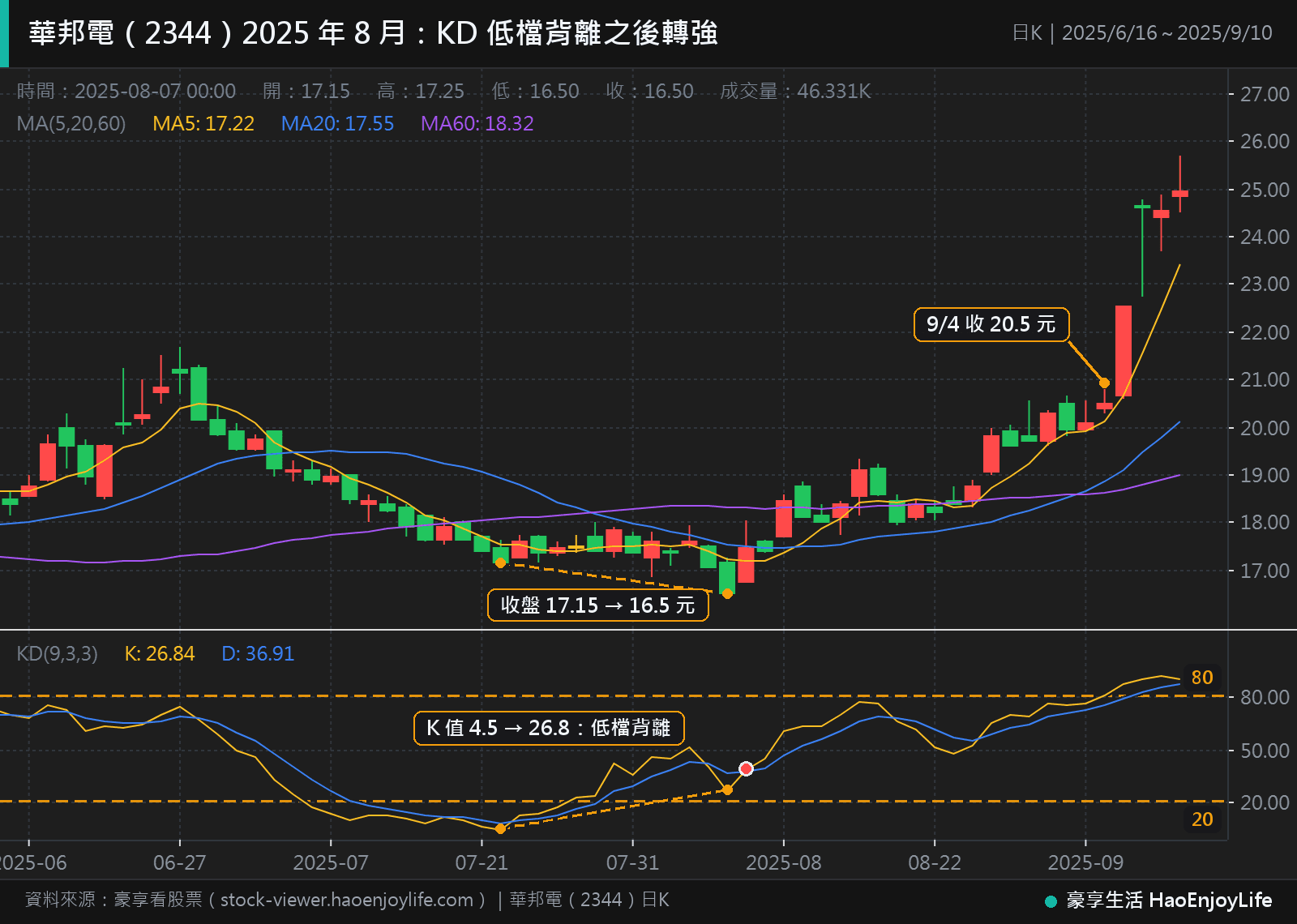Click the 2025-09 date axis label
This screenshot has height=924, width=1297.
tap(1085, 862)
